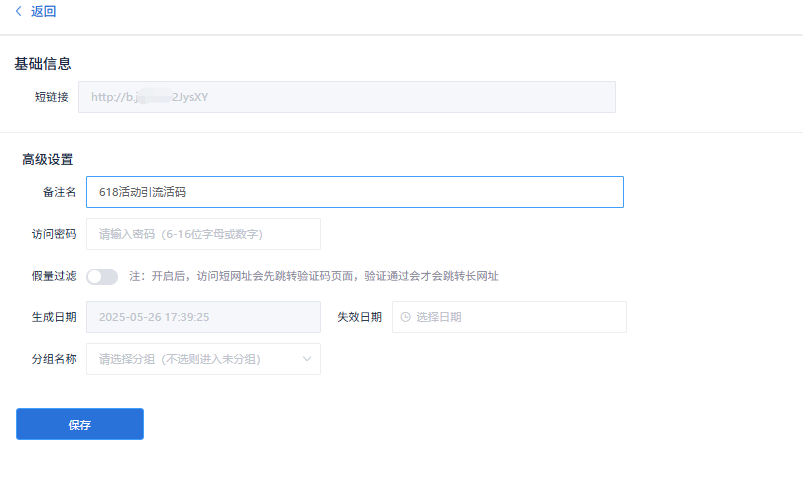Click the 访问密码 label
This screenshot has height=491, width=803.
point(54,234)
